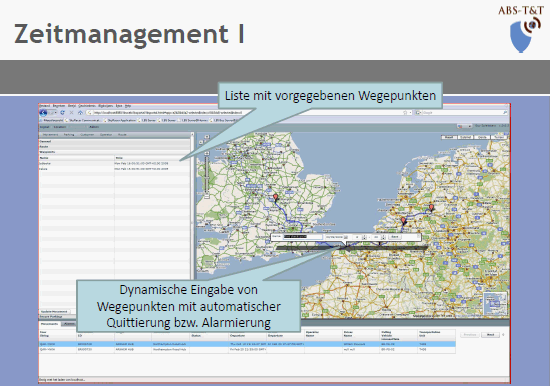Viewport: 550px width, 386px height.
Task: Go to the browser home page icon
Action: (x=80, y=113)
